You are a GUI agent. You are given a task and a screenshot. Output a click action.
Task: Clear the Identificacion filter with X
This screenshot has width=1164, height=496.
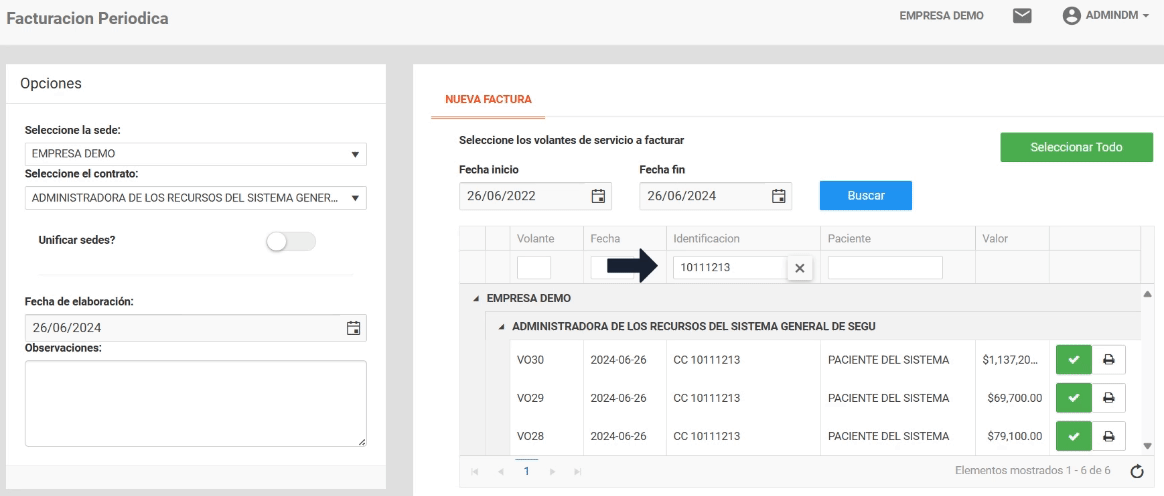(x=799, y=268)
